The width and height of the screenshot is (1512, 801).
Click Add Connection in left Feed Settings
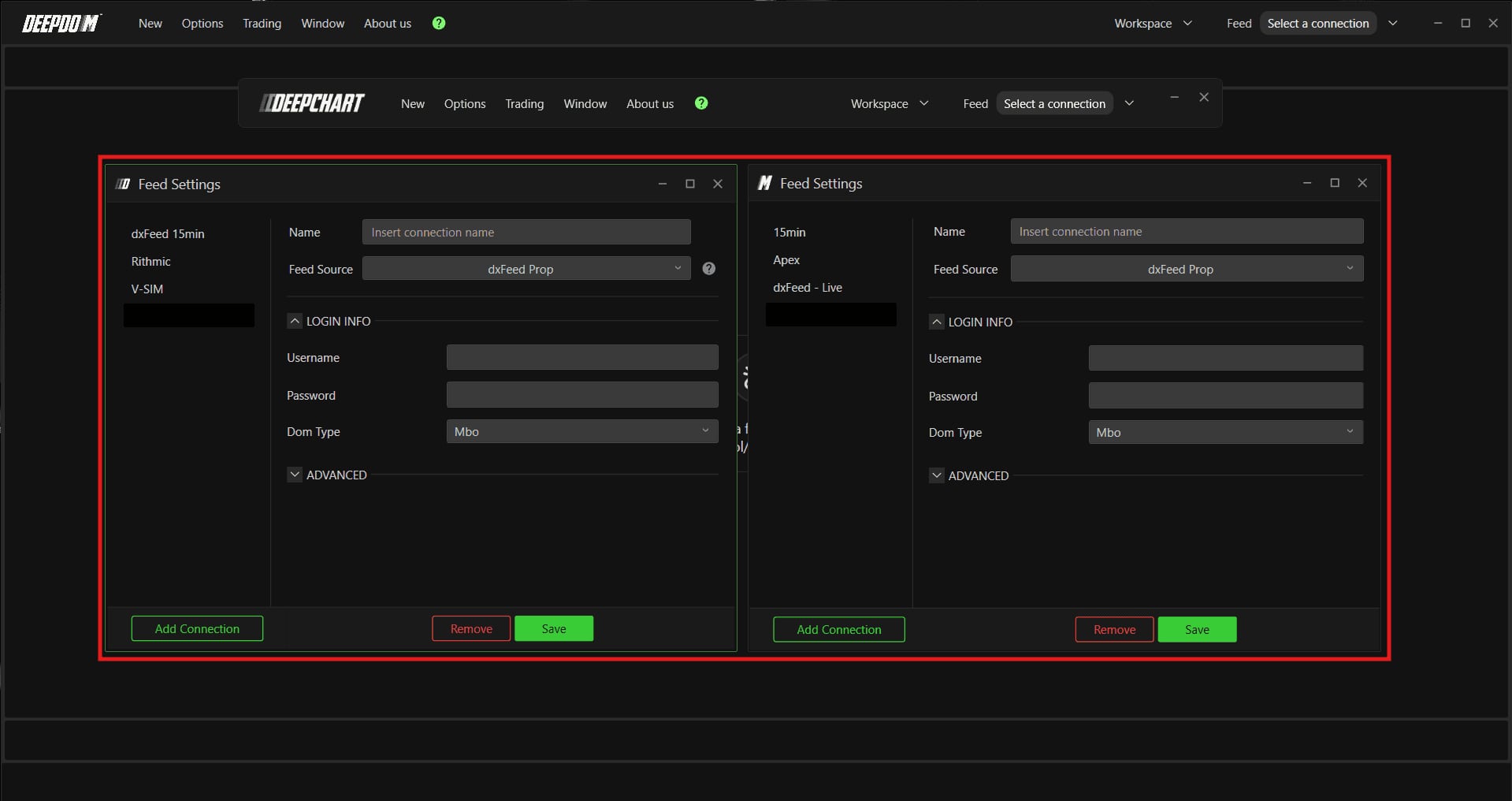click(x=197, y=628)
